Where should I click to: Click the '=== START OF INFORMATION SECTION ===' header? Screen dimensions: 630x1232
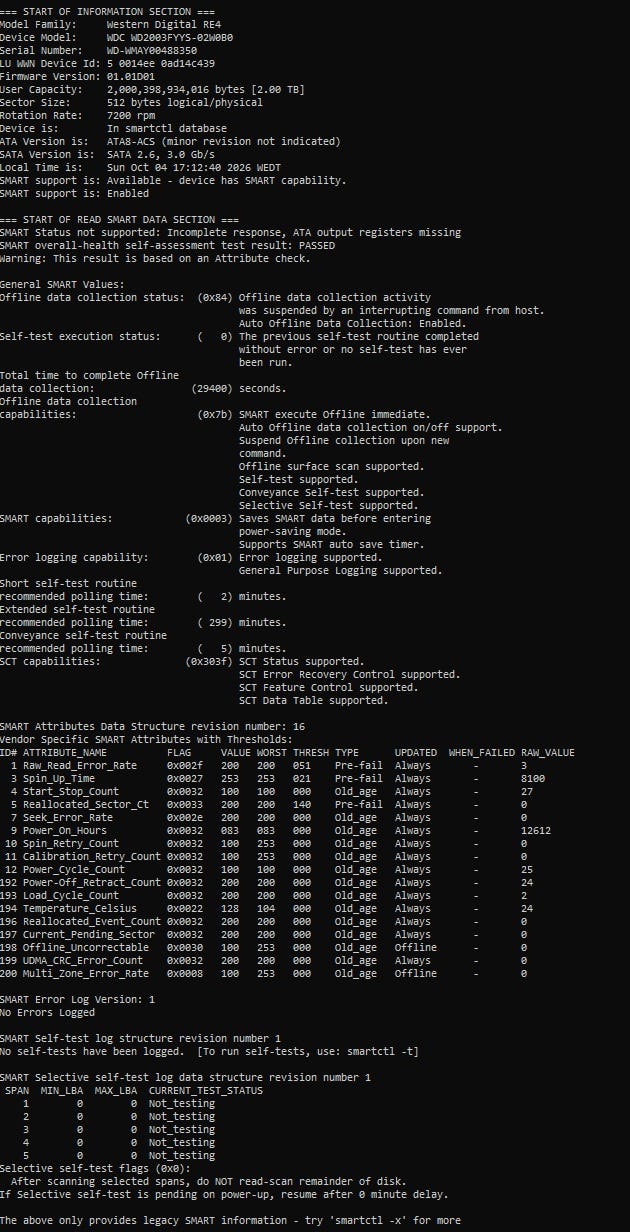click(x=107, y=11)
